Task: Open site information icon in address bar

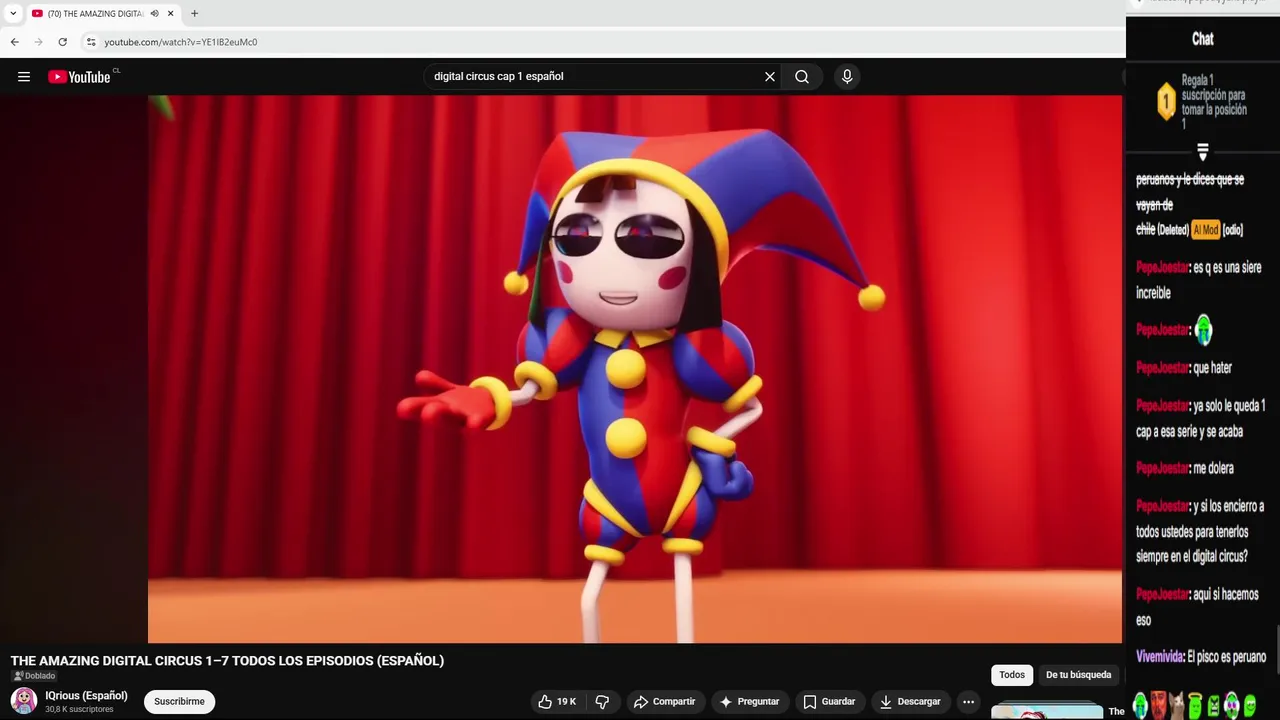Action: (91, 42)
